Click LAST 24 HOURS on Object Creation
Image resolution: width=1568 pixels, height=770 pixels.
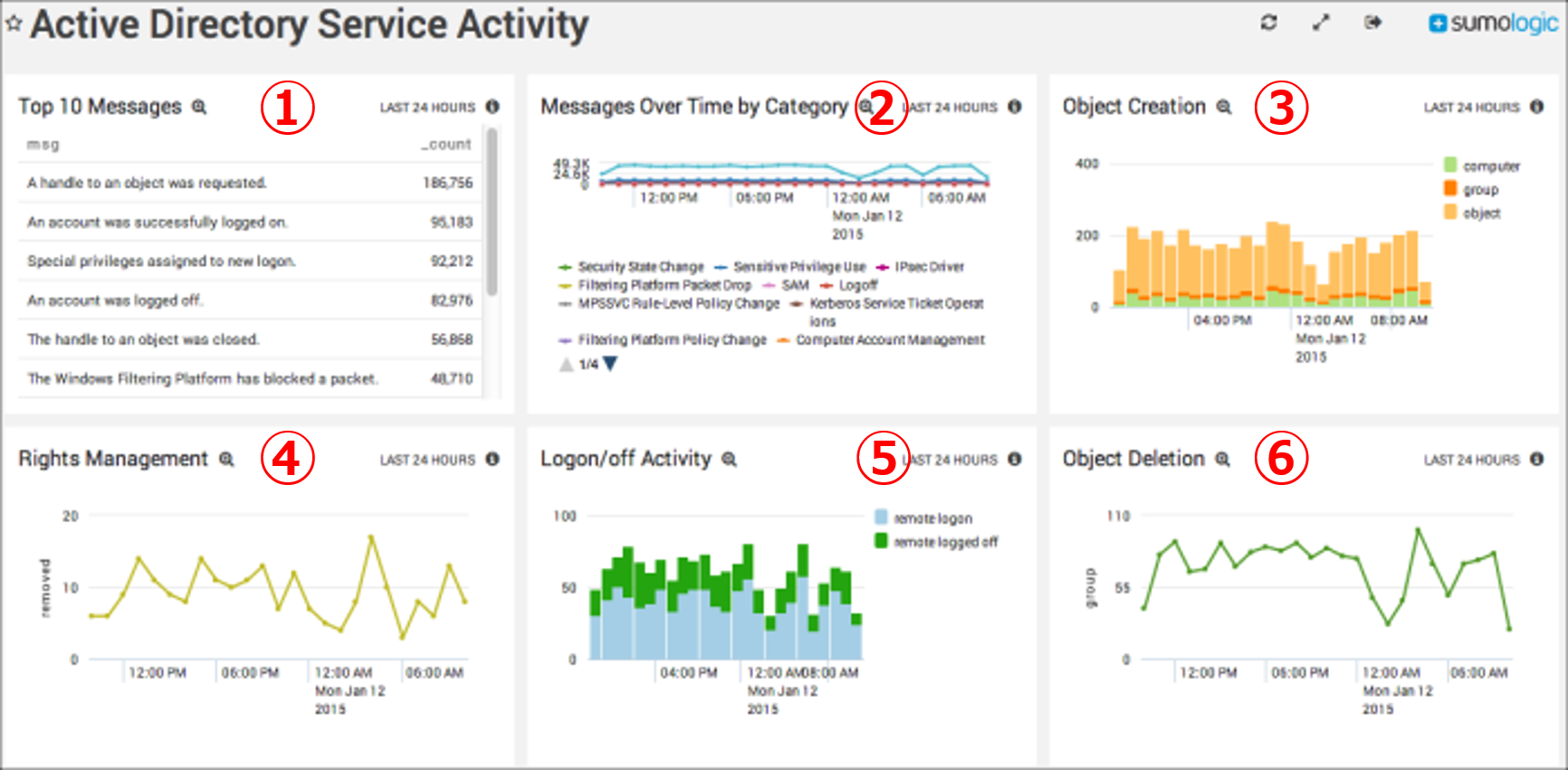pos(1472,108)
